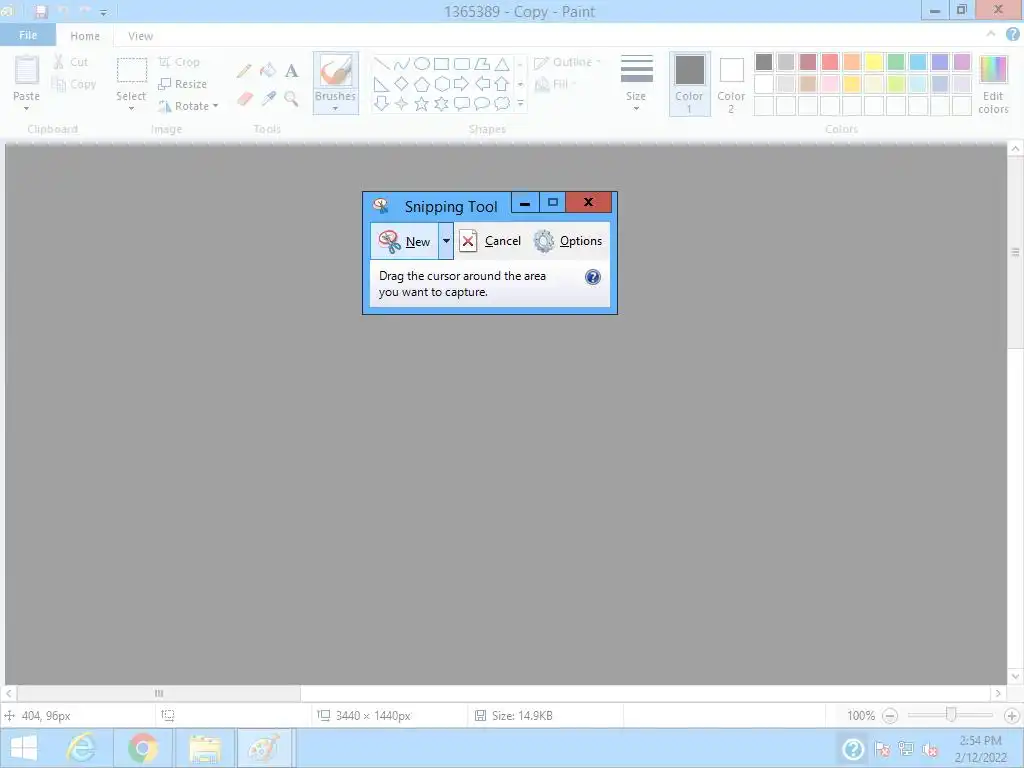1024x768 pixels.
Task: Choose the Oval shape
Action: click(422, 64)
